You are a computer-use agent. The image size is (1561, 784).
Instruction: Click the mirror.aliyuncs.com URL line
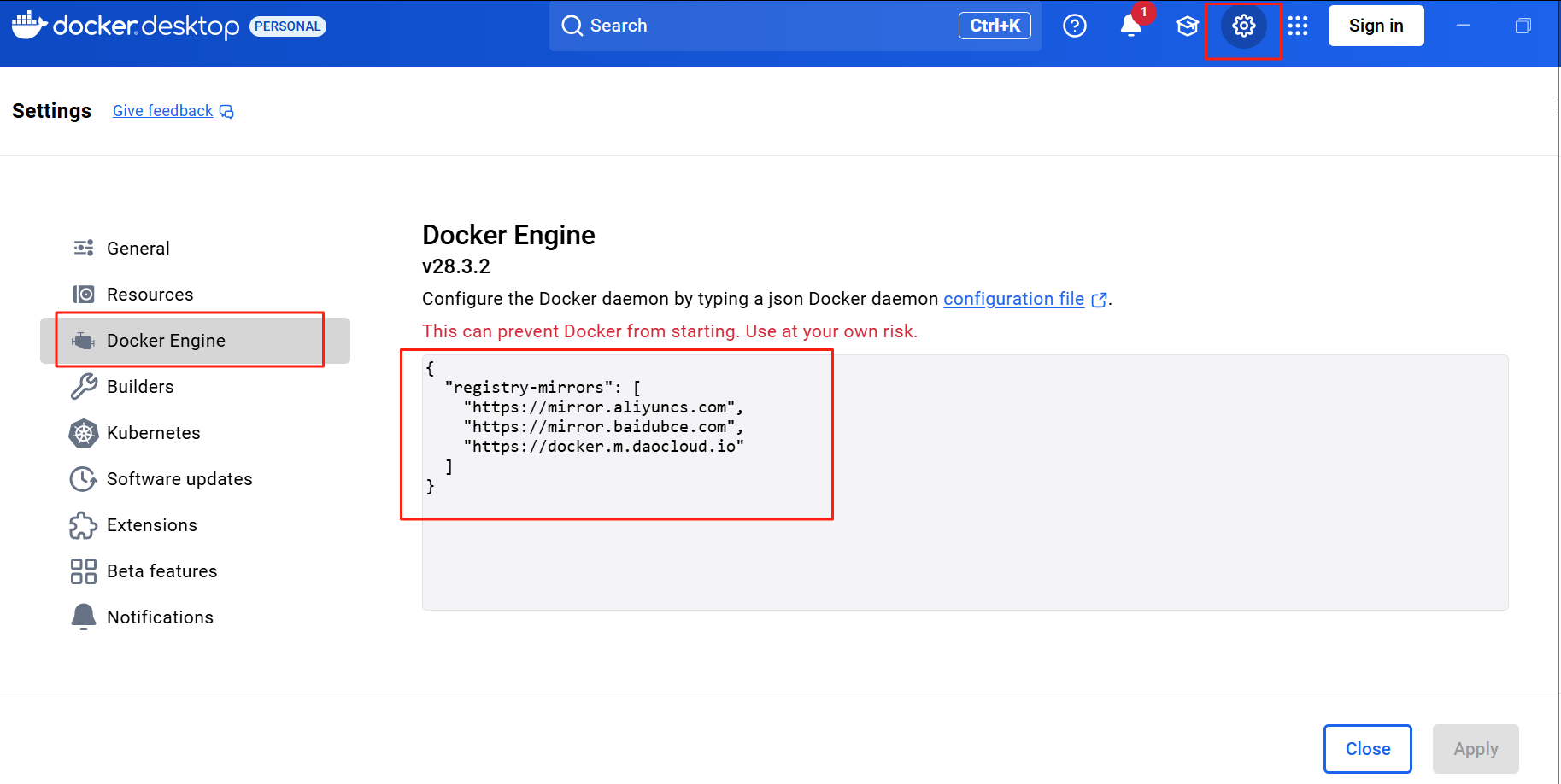[x=603, y=407]
